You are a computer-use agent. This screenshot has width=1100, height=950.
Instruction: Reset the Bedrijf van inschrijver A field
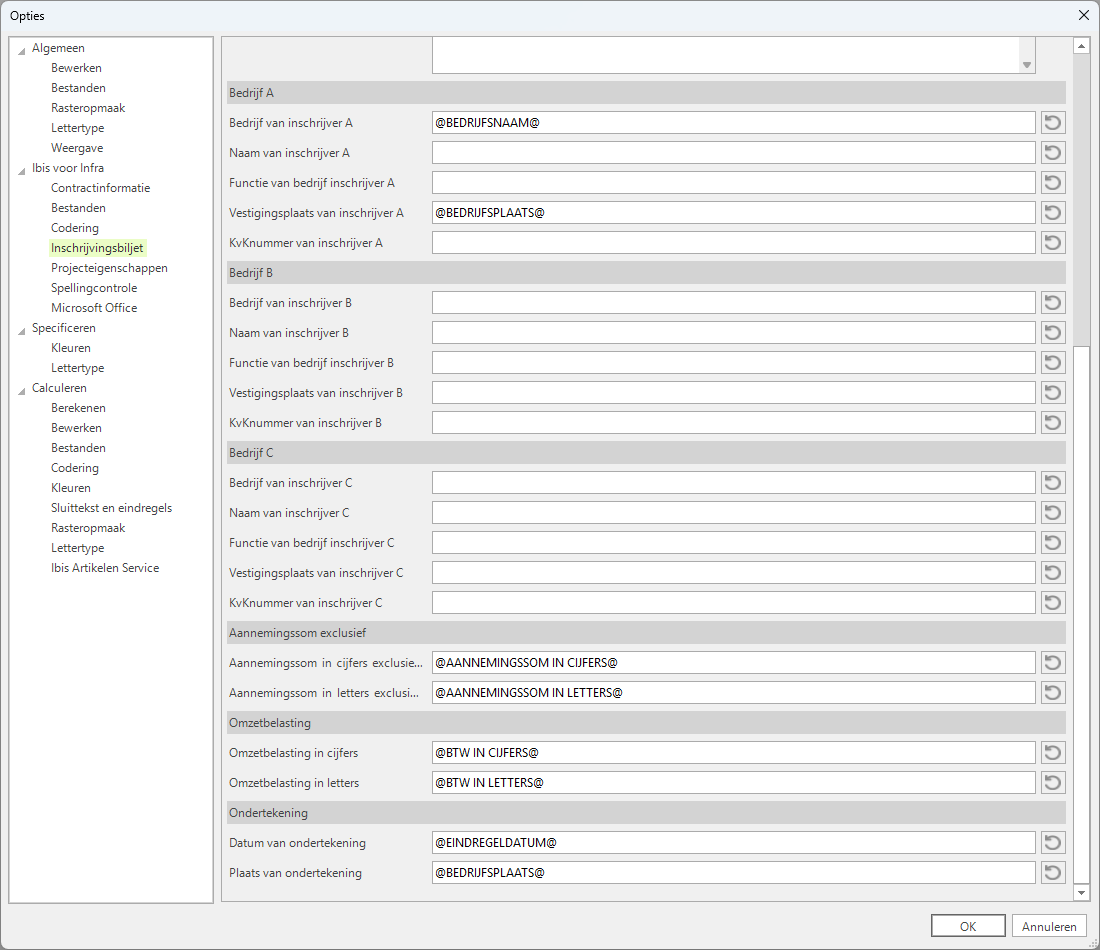(x=1053, y=123)
